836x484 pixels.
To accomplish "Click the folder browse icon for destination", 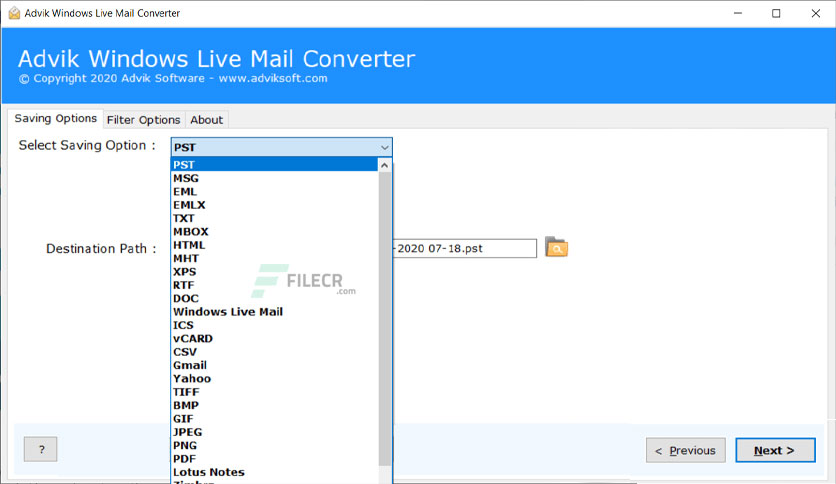I will click(556, 247).
